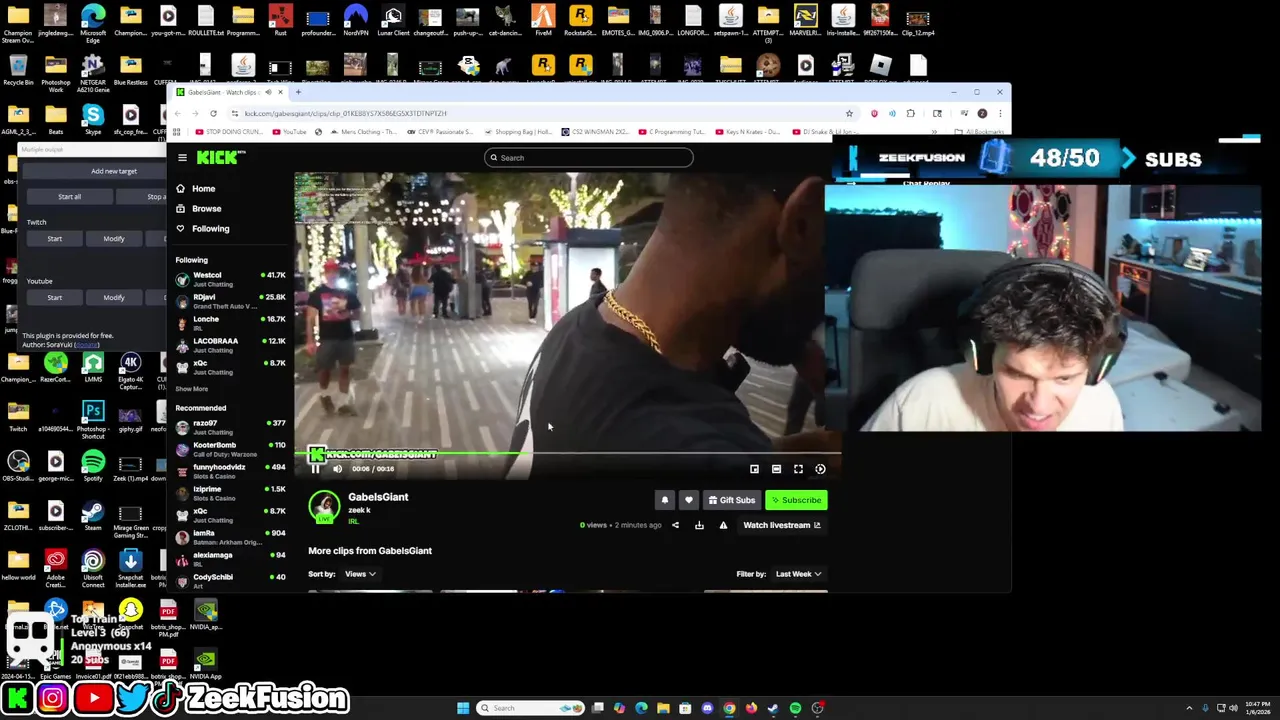Open clip player playback speed icon
1280x720 pixels.
click(x=820, y=469)
